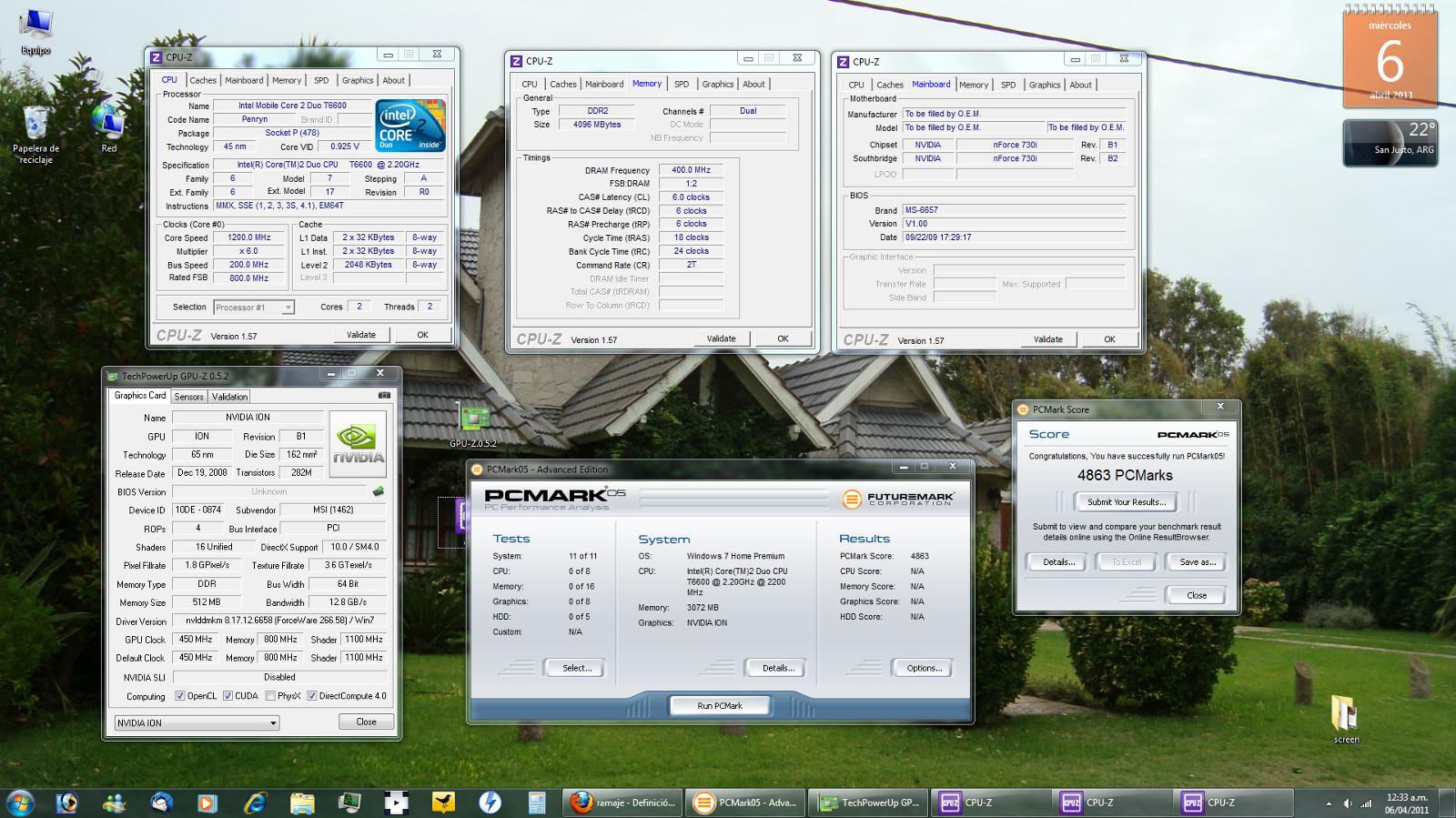Click the 1200.0 MHz core speed value
This screenshot has height=818, width=1456.
pyautogui.click(x=249, y=237)
